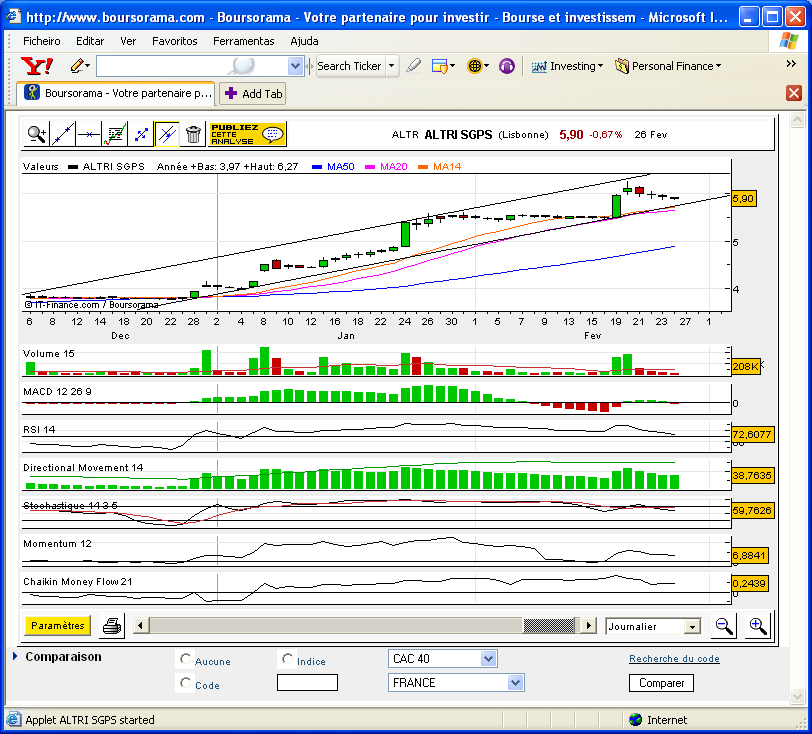Open the Investing toolbar menu
The image size is (812, 734).
point(567,66)
